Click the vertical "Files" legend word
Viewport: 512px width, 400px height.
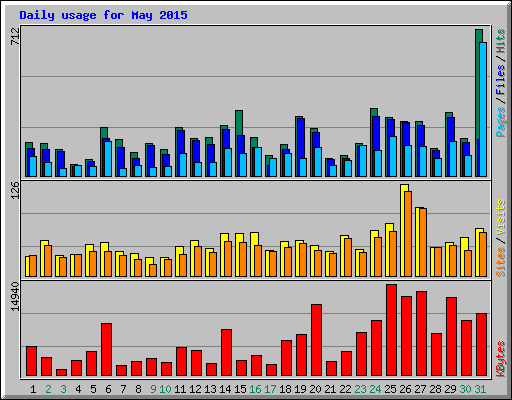coord(501,80)
